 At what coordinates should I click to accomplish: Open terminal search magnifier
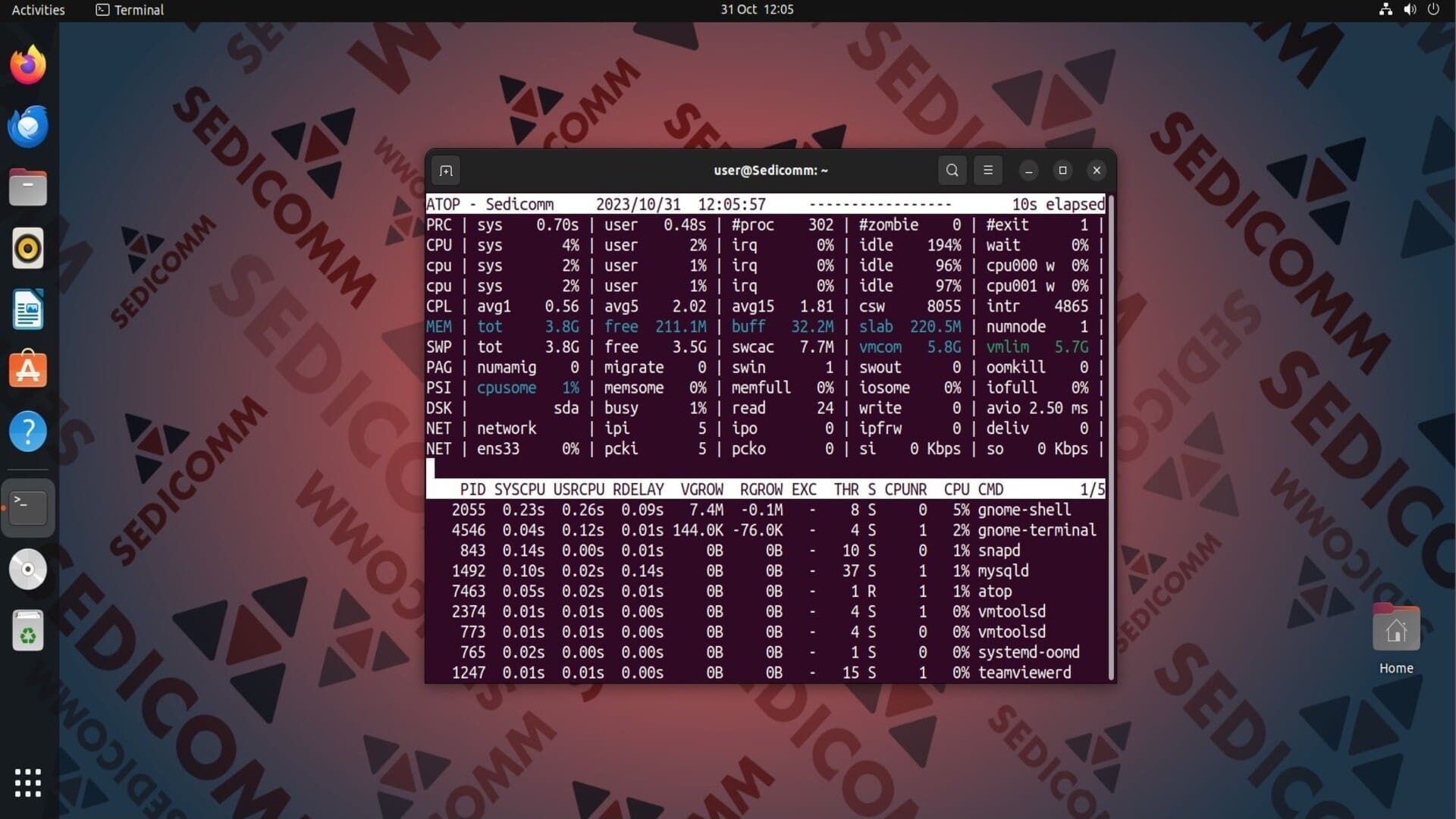click(952, 171)
